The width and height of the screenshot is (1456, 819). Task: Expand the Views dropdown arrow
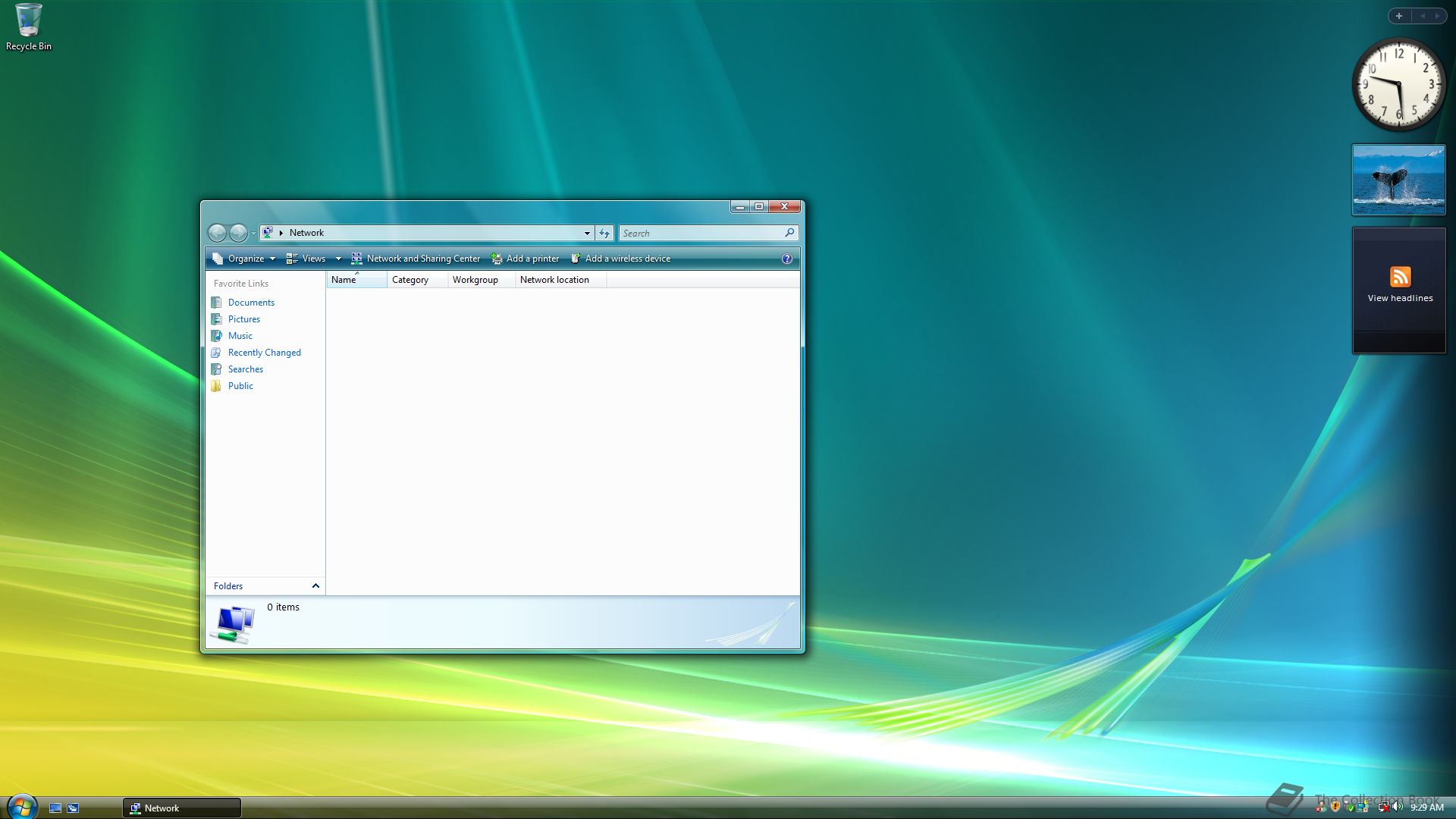pos(338,259)
